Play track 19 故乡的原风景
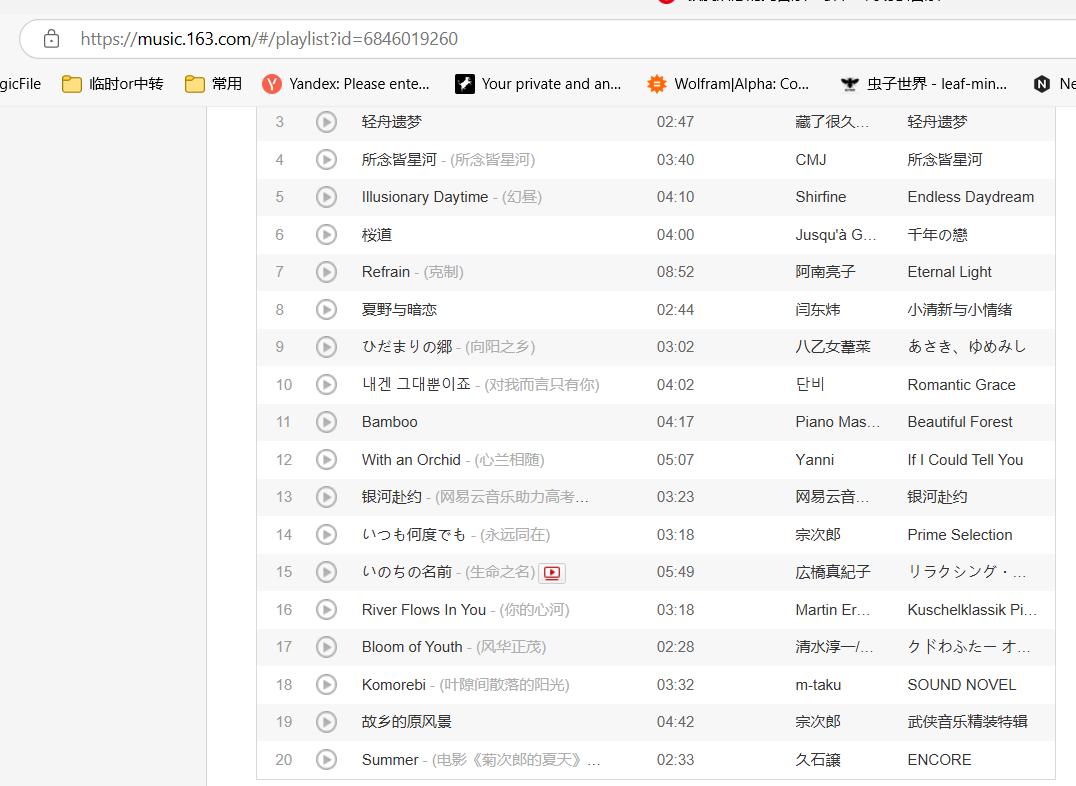This screenshot has width=1076, height=786. tap(326, 721)
